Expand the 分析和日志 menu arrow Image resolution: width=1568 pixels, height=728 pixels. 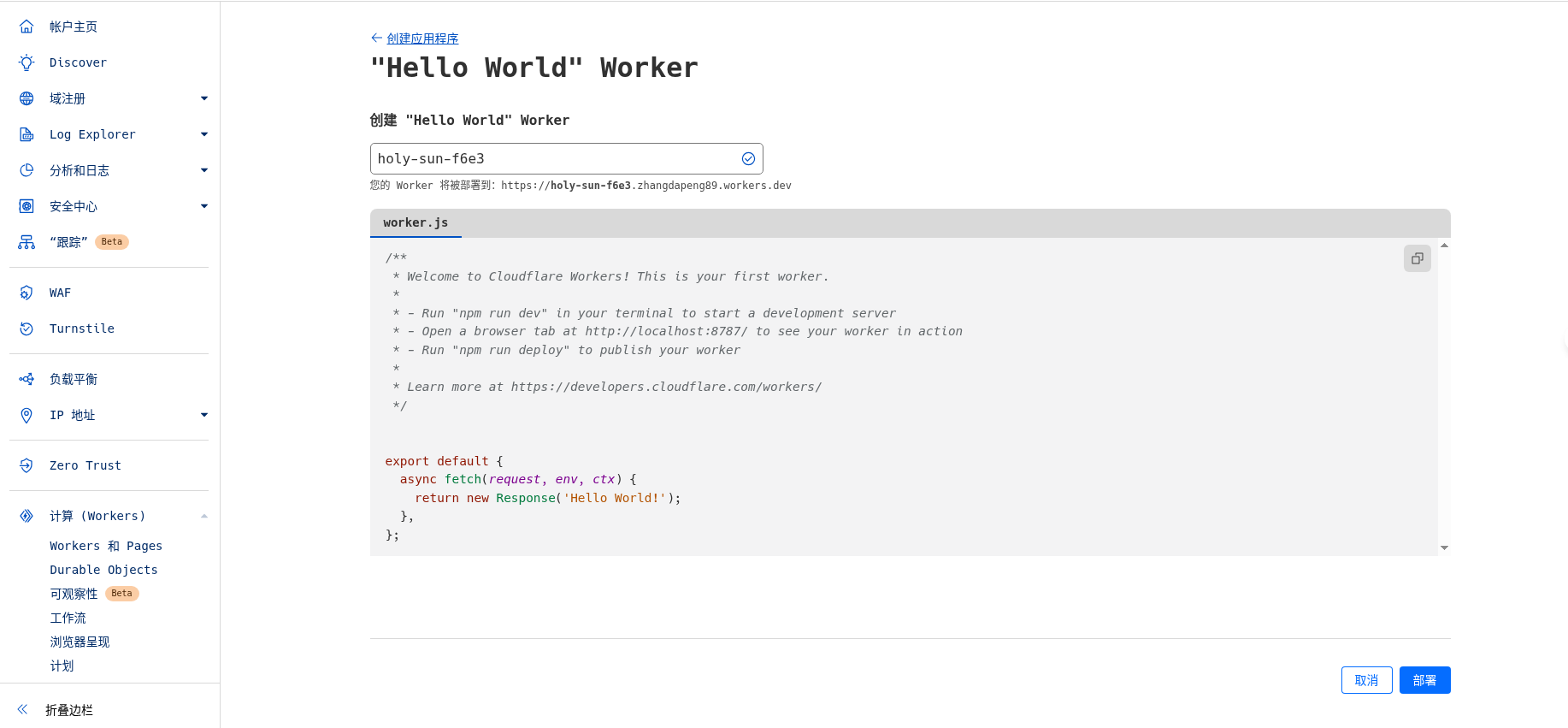204,170
